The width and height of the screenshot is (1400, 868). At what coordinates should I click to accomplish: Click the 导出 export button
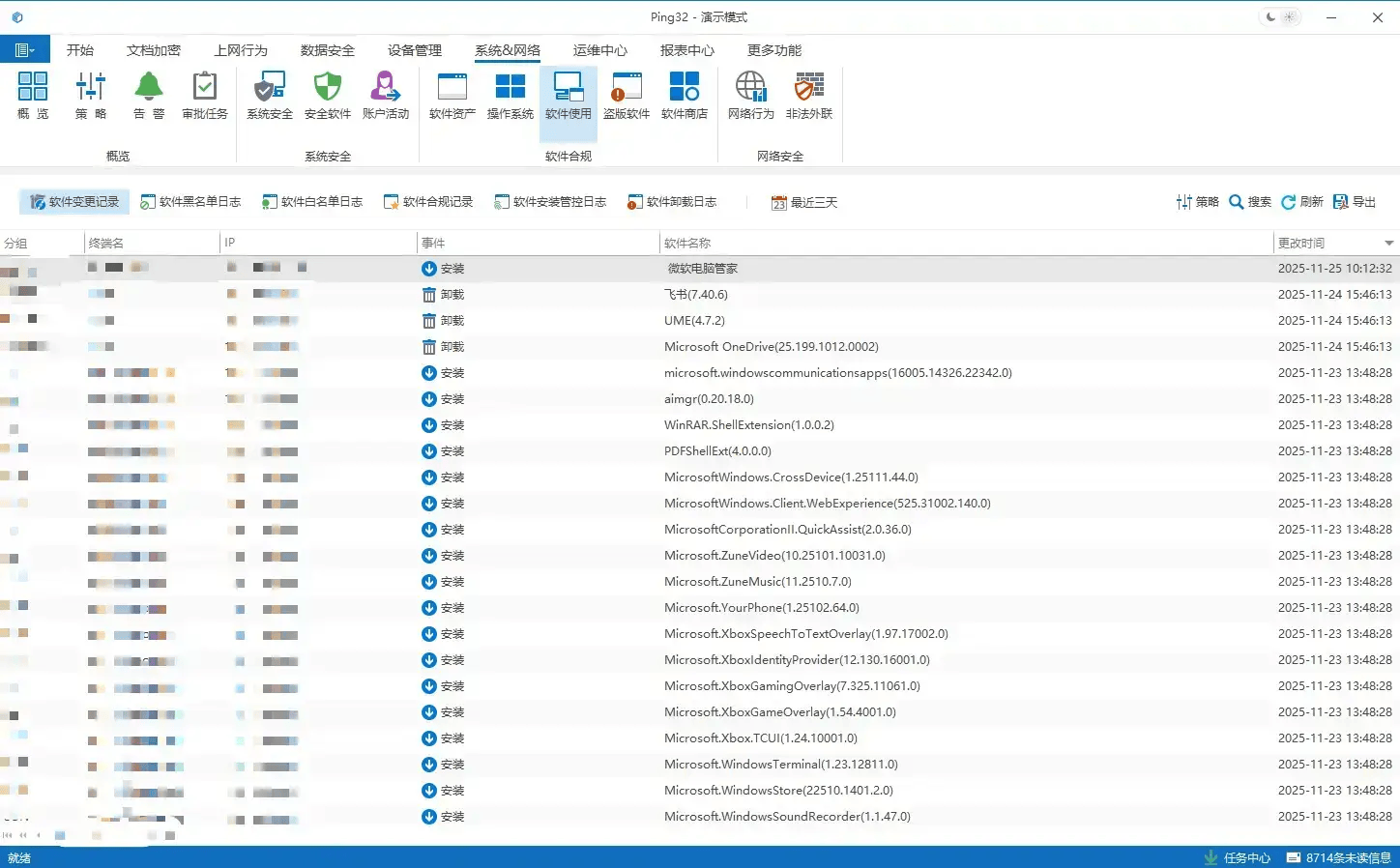[x=1355, y=202]
